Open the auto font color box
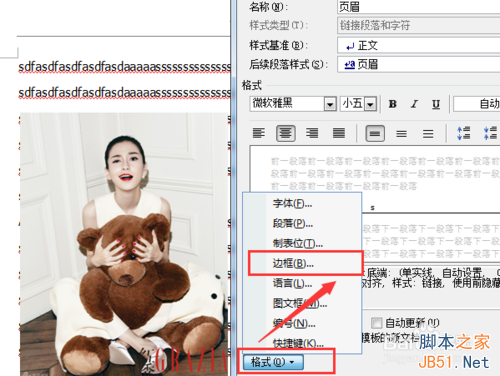The image size is (500, 376). 477,104
